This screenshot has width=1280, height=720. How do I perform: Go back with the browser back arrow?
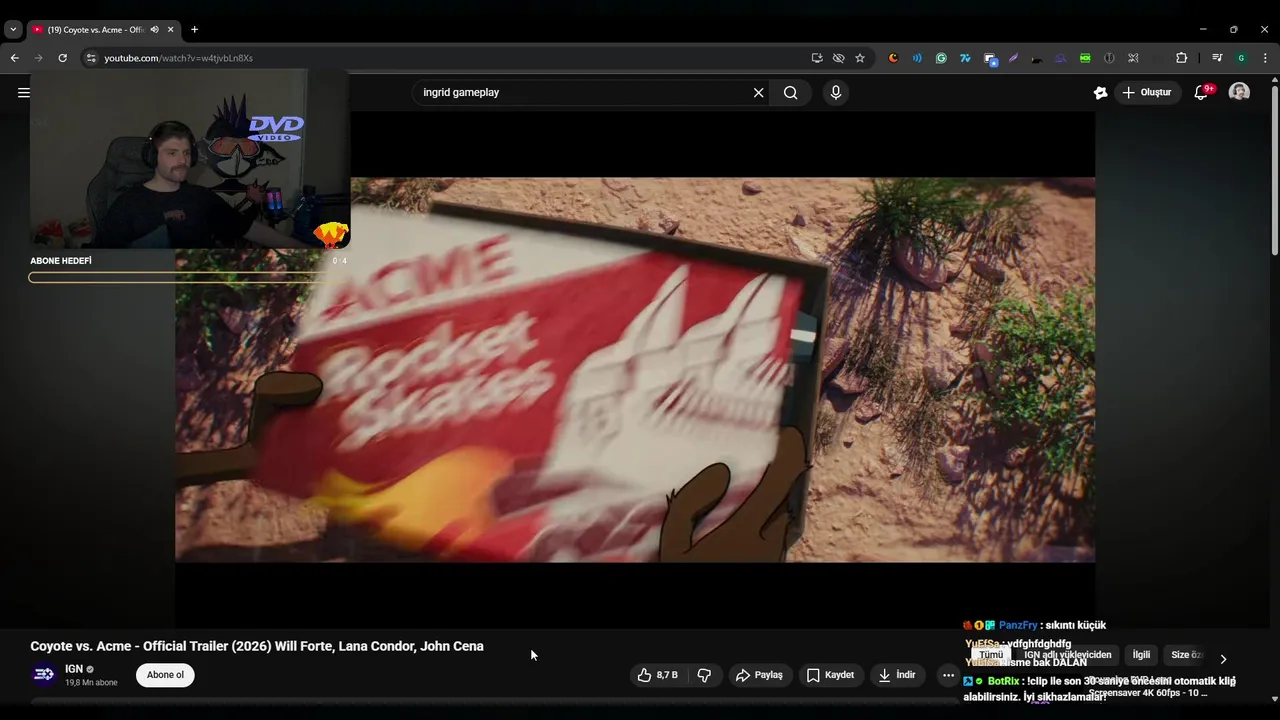click(x=14, y=58)
